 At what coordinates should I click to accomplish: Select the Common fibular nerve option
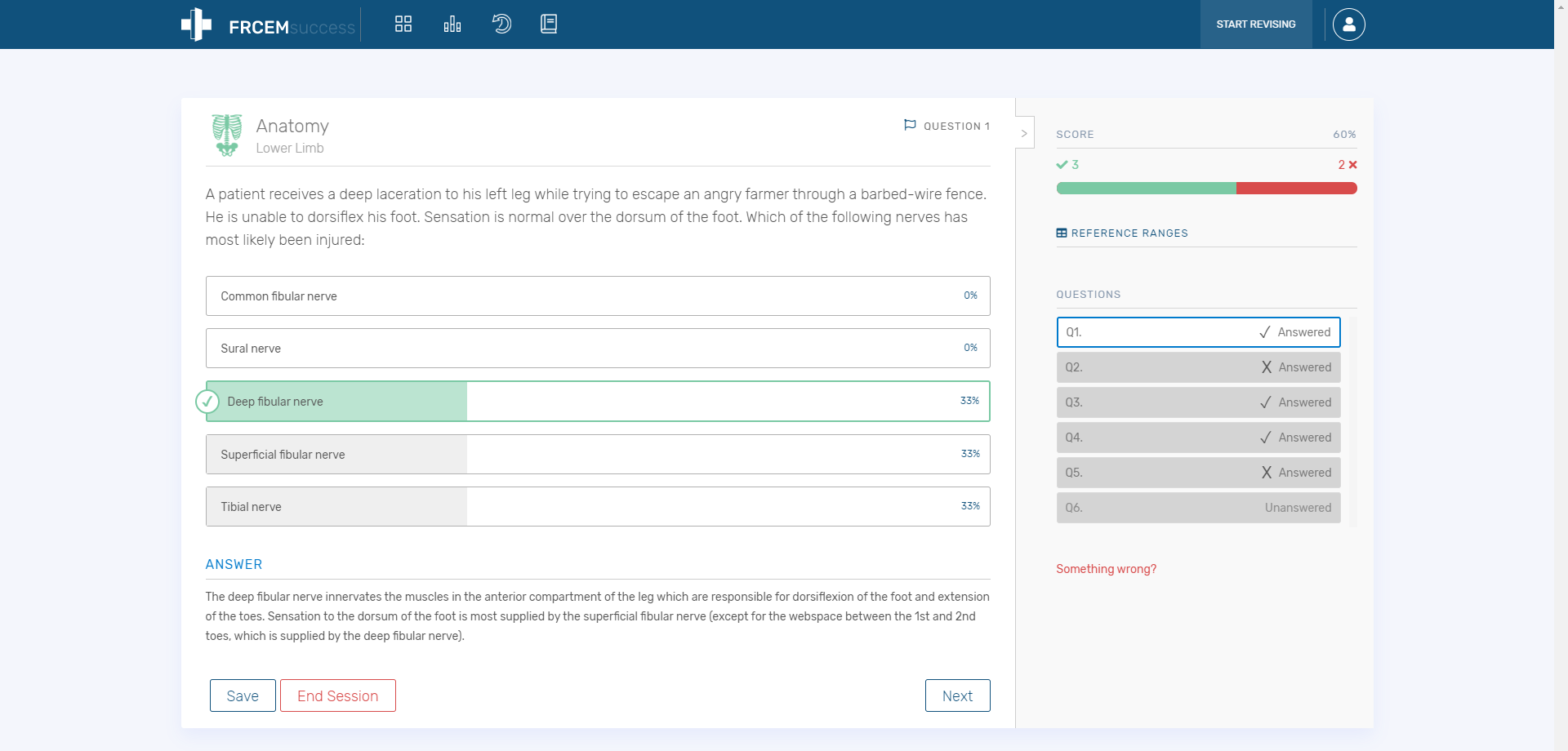coord(597,296)
